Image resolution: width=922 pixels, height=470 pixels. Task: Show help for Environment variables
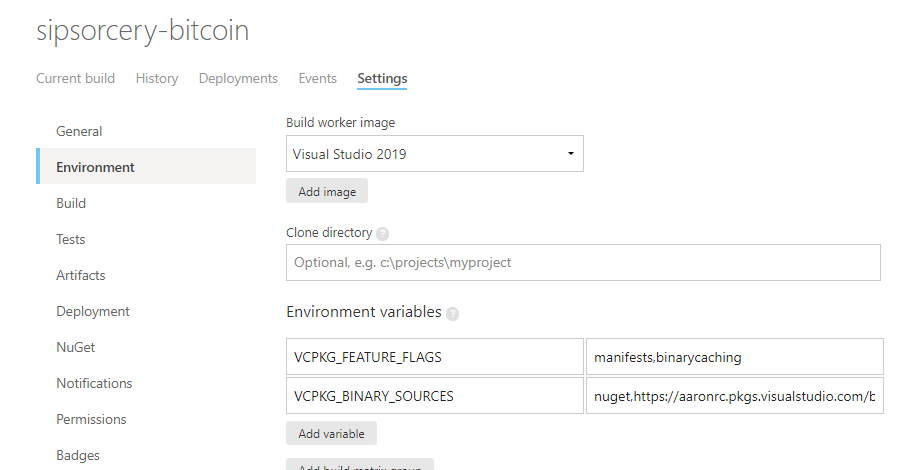point(452,314)
